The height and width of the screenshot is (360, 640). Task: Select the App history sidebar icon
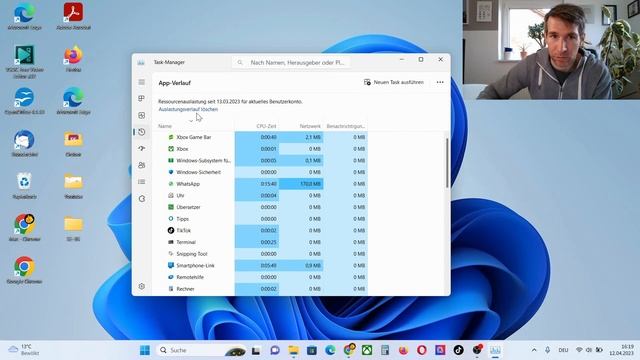(142, 132)
